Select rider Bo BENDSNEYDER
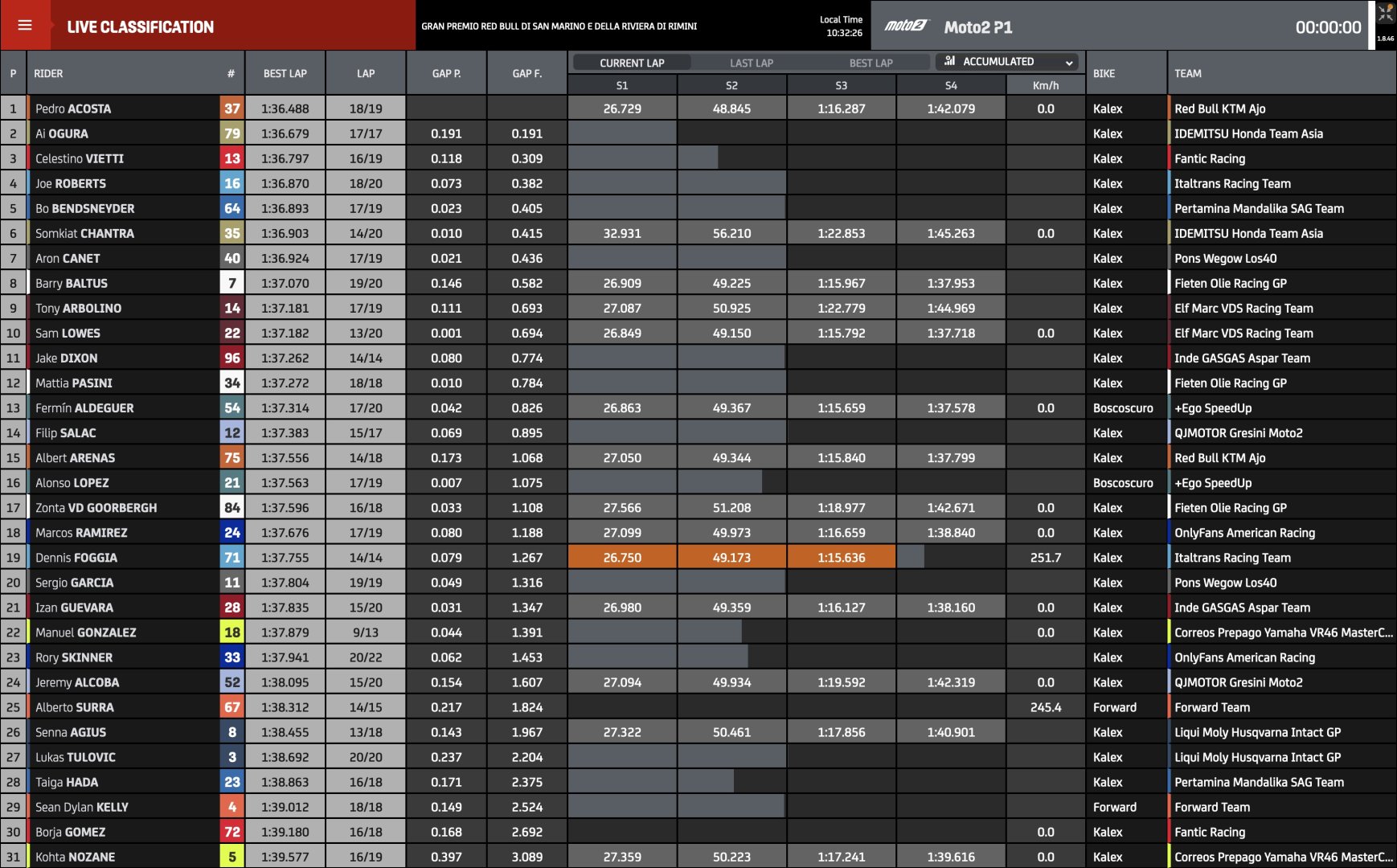 click(x=85, y=208)
